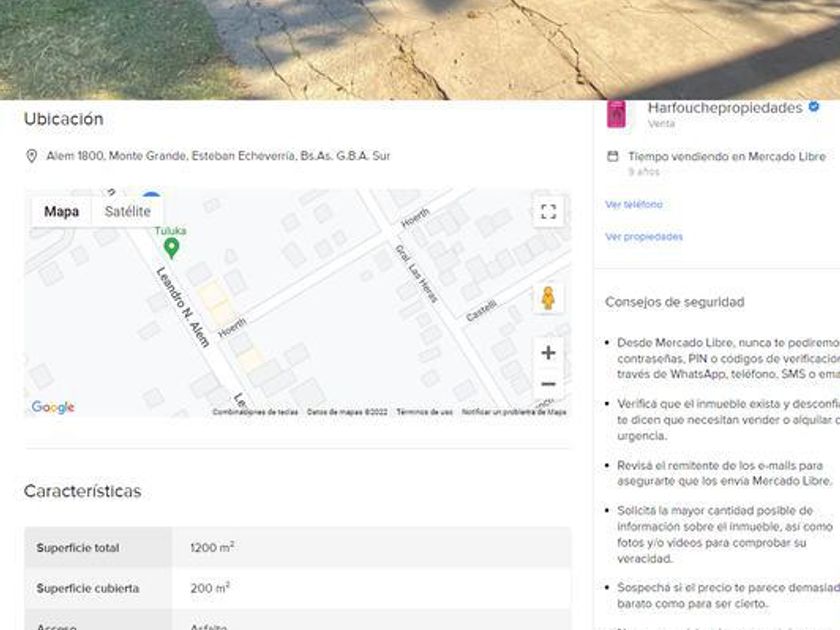Click Notificar un problema de Maps
The height and width of the screenshot is (630, 840).
(x=514, y=412)
